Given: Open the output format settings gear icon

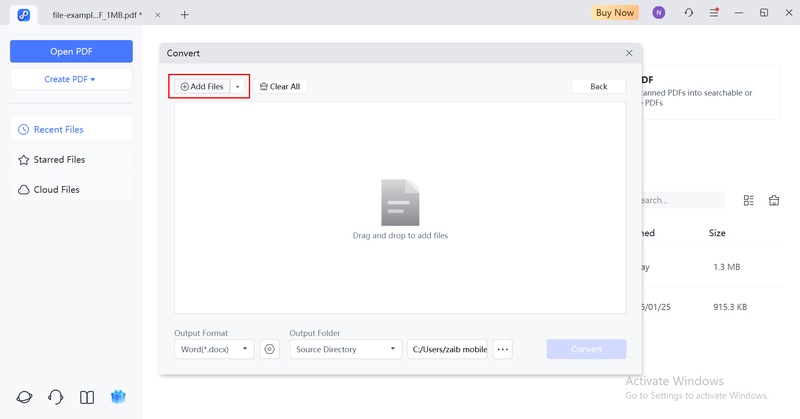Looking at the screenshot, I should 269,349.
